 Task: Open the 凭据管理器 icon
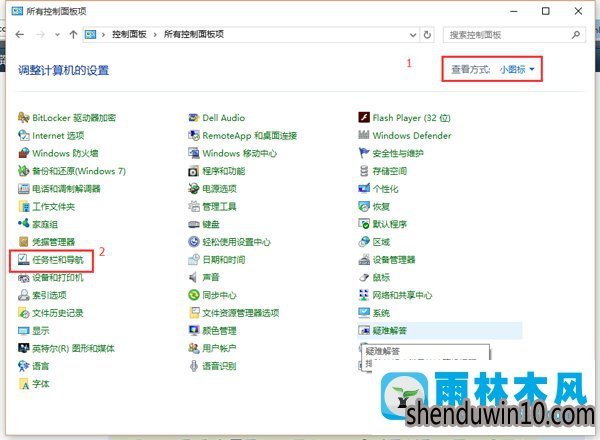(x=24, y=242)
